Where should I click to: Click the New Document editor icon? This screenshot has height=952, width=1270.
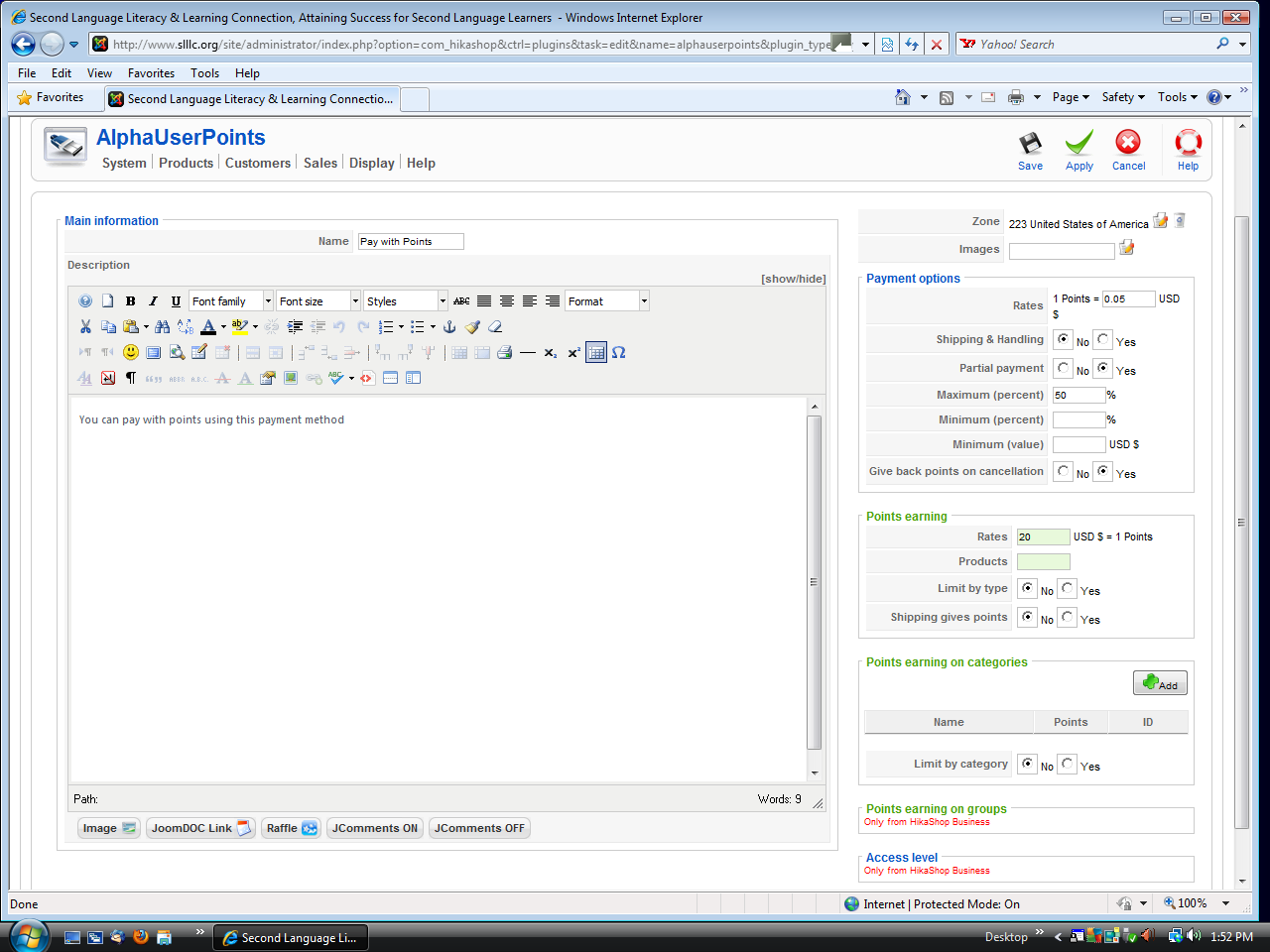pos(107,301)
